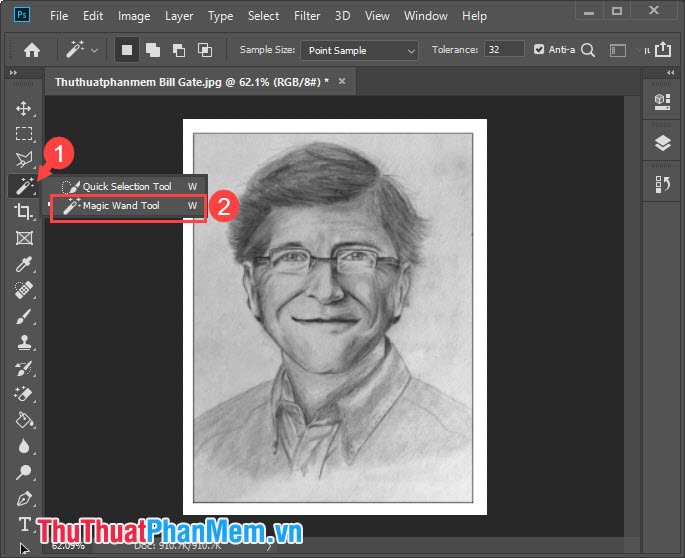
Task: Open the Layer menu
Action: pos(179,16)
